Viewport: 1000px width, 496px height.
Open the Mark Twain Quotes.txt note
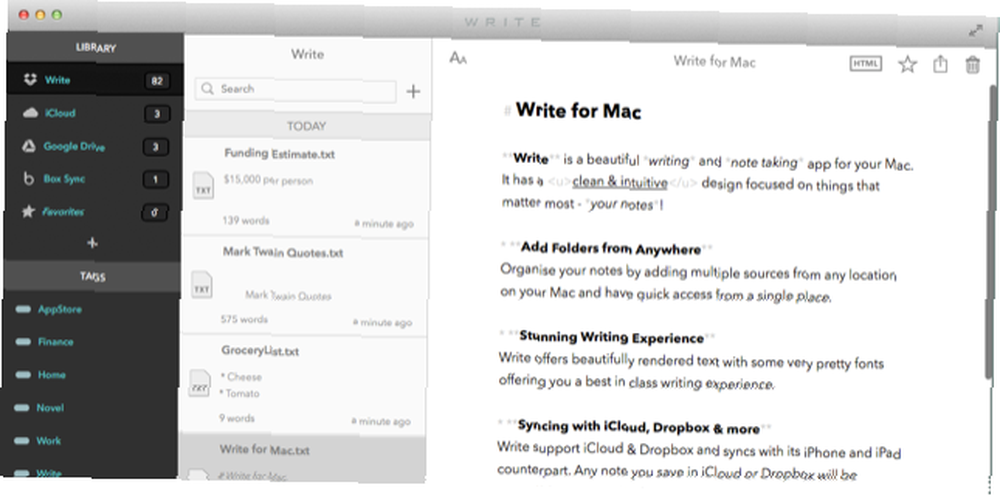[x=305, y=288]
